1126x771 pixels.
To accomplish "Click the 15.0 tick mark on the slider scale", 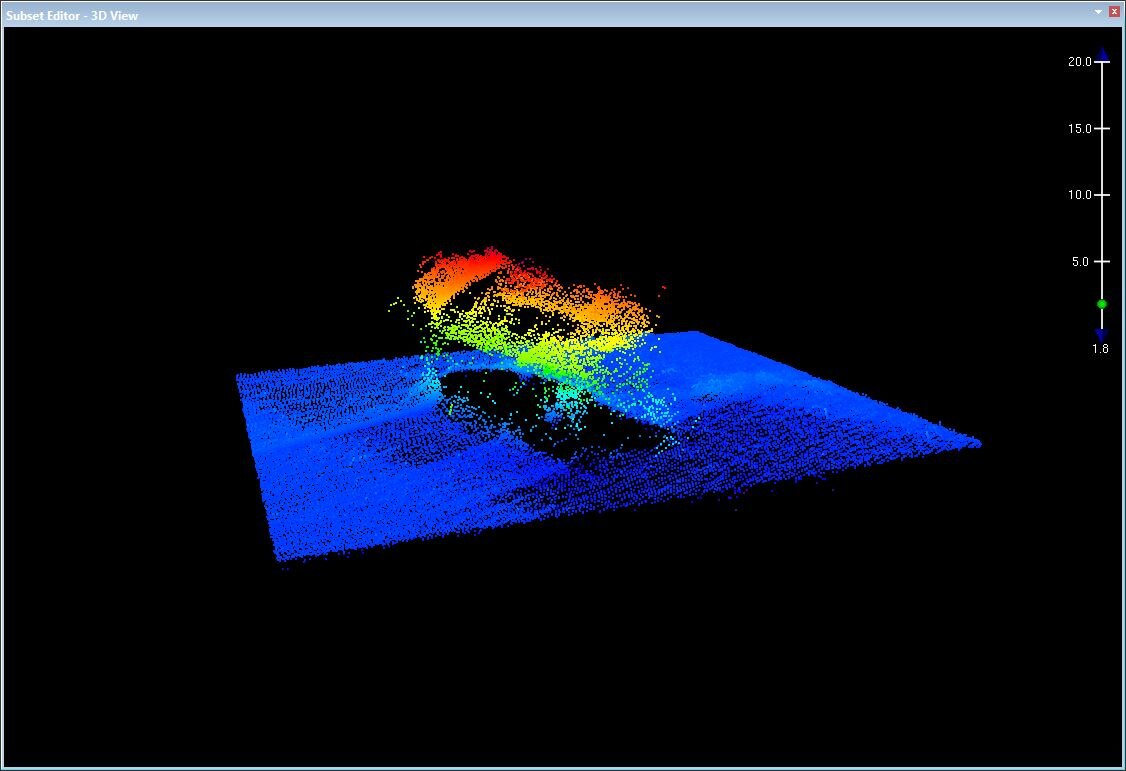I will pos(1100,127).
